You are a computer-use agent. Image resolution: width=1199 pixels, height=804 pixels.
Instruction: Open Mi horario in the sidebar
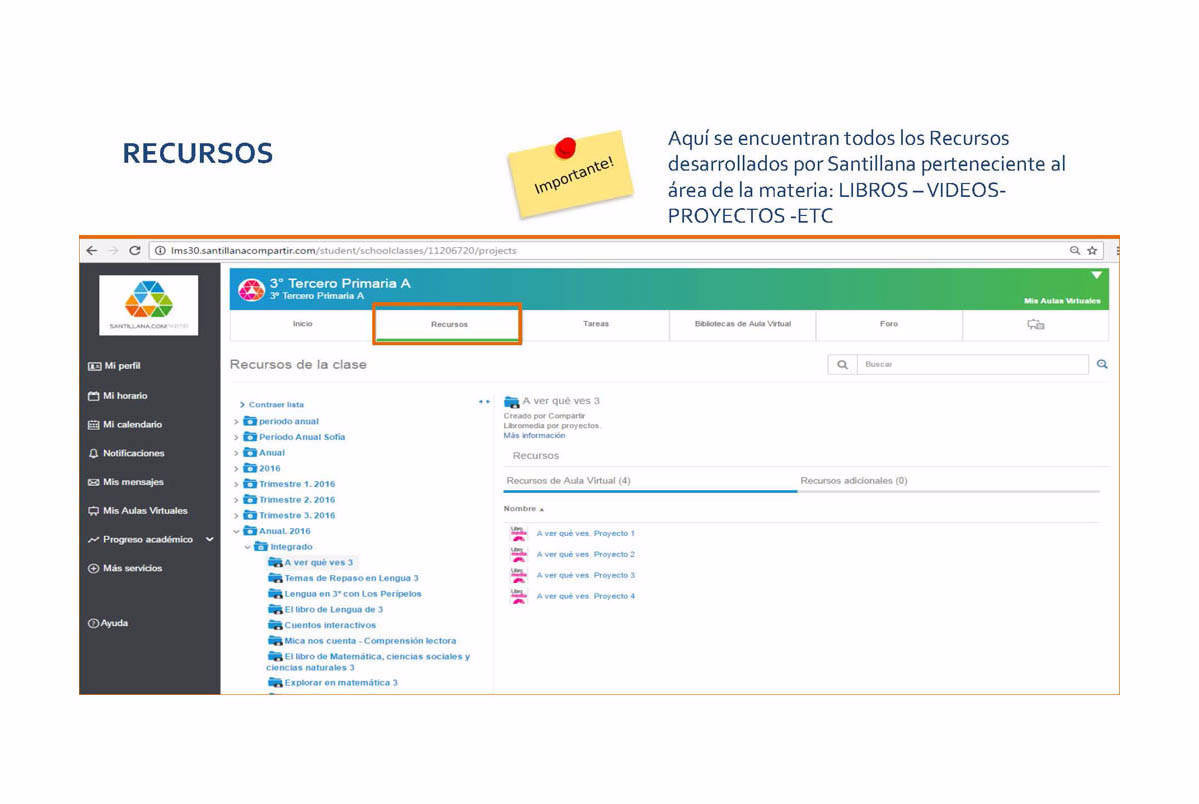[x=118, y=395]
